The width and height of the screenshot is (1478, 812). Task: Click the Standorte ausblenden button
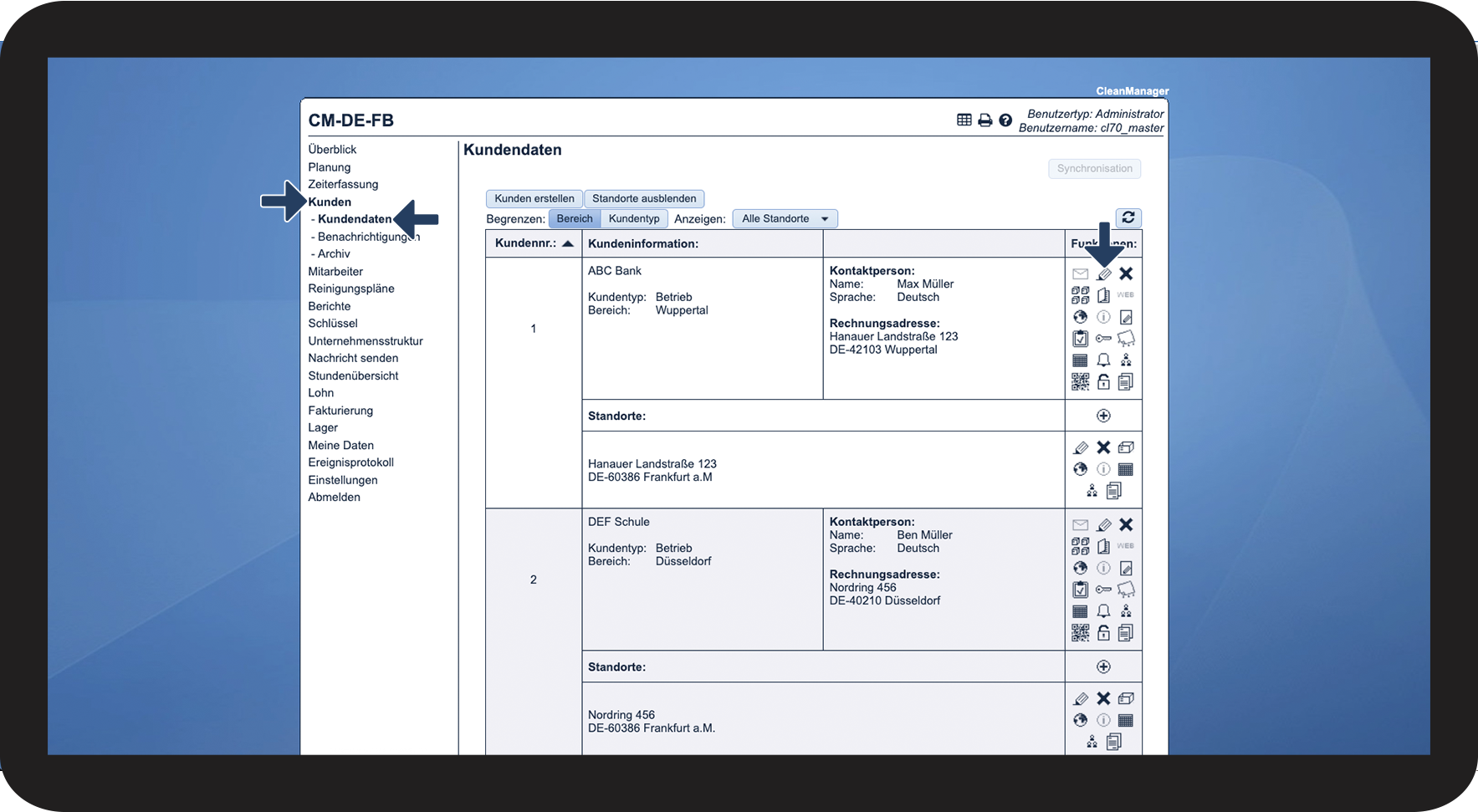pyautogui.click(x=644, y=199)
